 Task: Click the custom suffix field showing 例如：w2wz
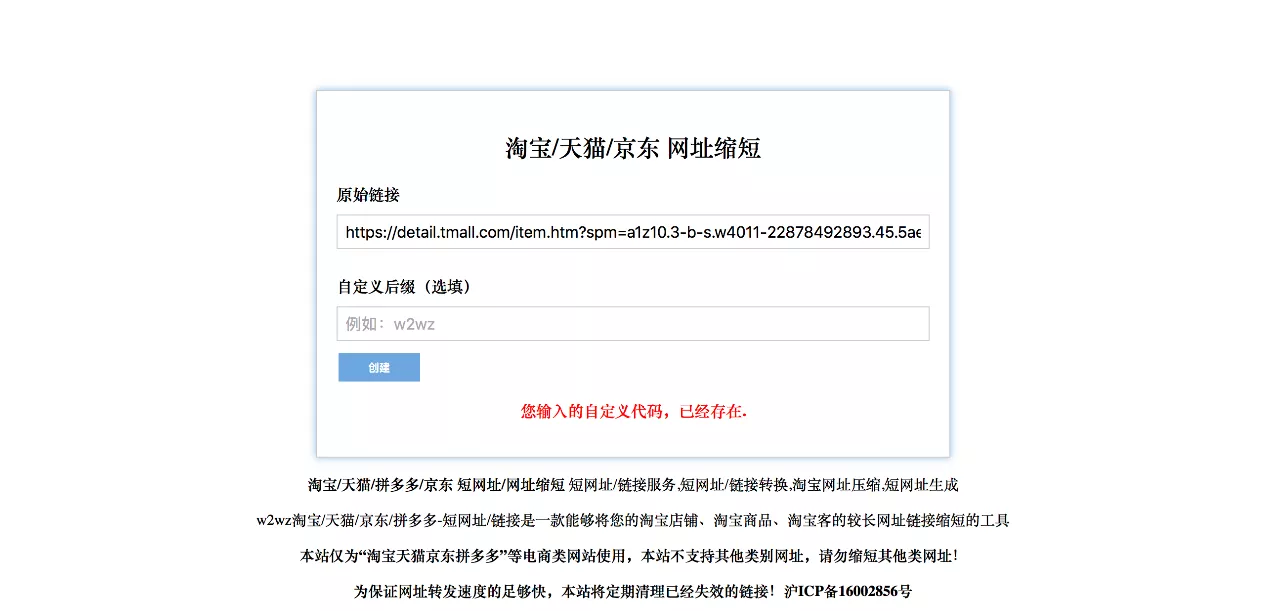(633, 324)
